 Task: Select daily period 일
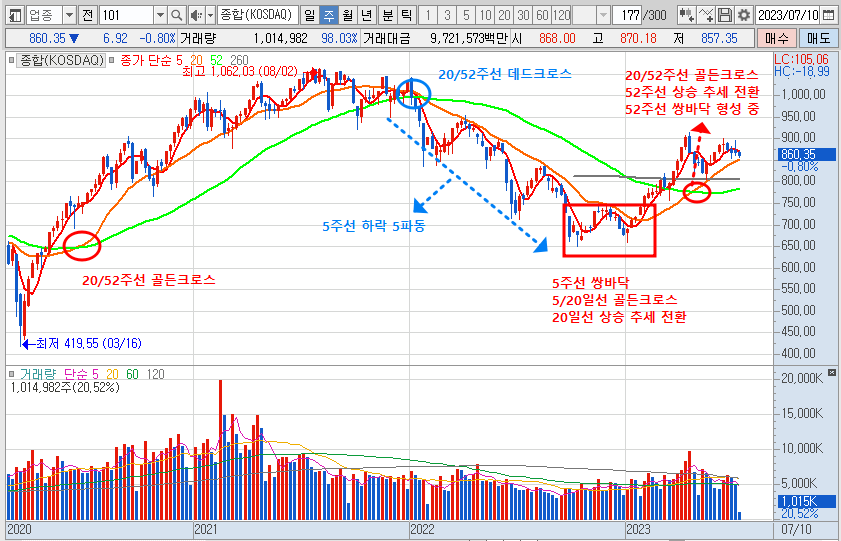click(309, 15)
